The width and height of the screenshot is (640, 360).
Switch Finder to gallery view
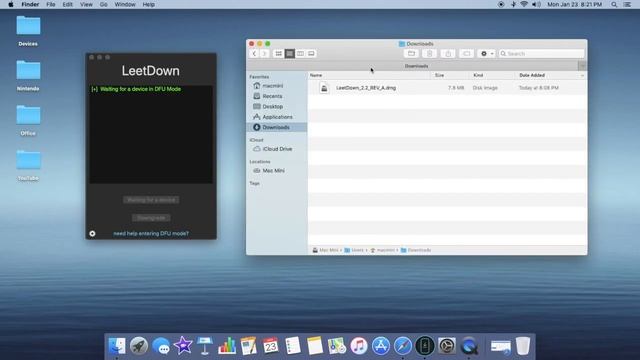[311, 53]
